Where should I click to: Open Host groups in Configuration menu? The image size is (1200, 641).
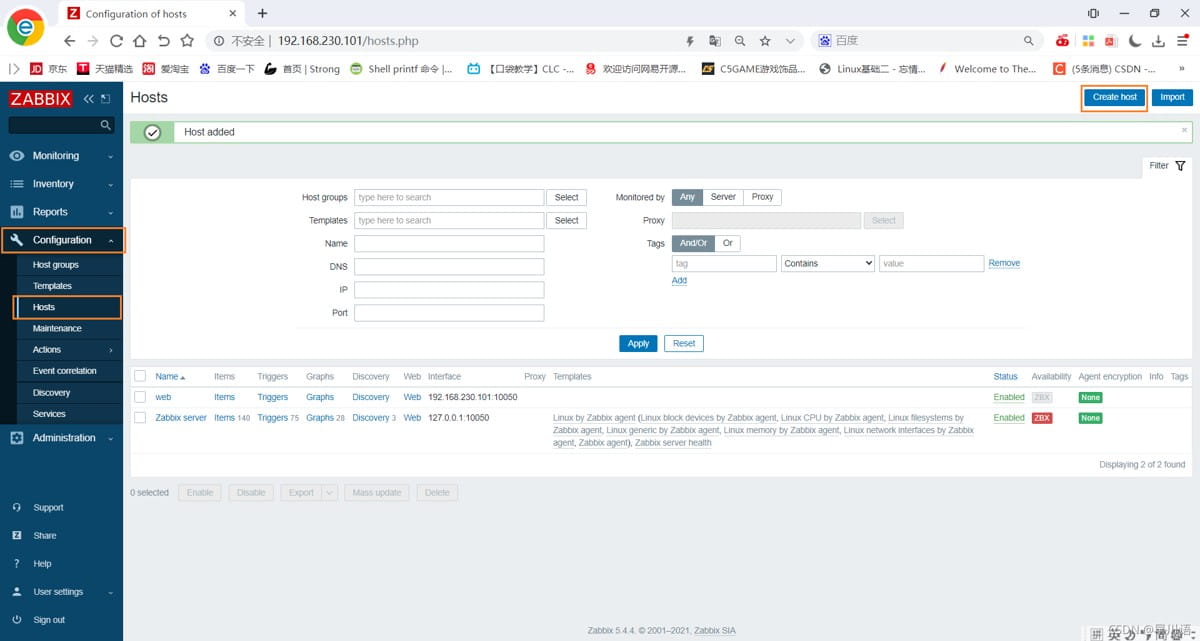coord(55,265)
